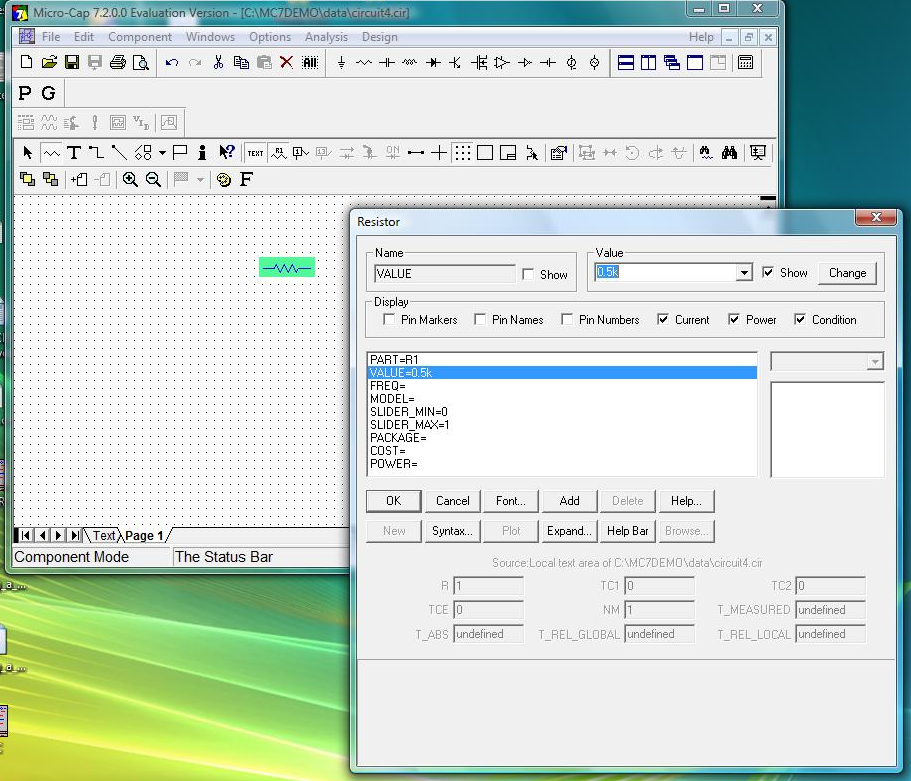Place an opamp from the component toolbar
This screenshot has height=781, width=911.
(501, 62)
